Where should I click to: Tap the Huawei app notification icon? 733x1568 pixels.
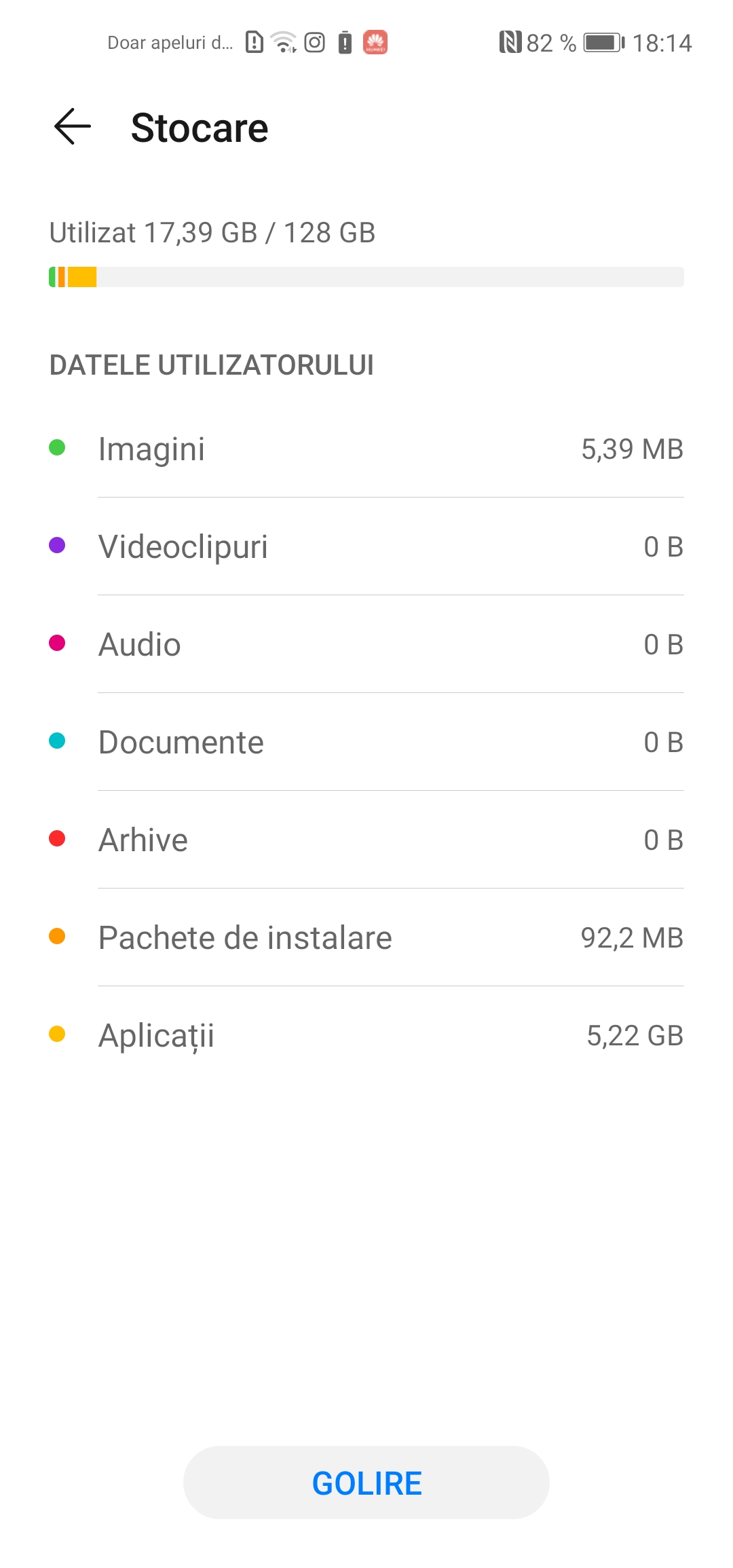tap(375, 43)
